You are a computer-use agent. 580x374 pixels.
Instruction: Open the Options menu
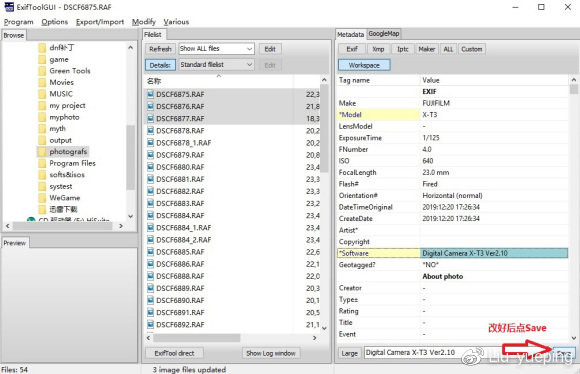click(x=54, y=22)
